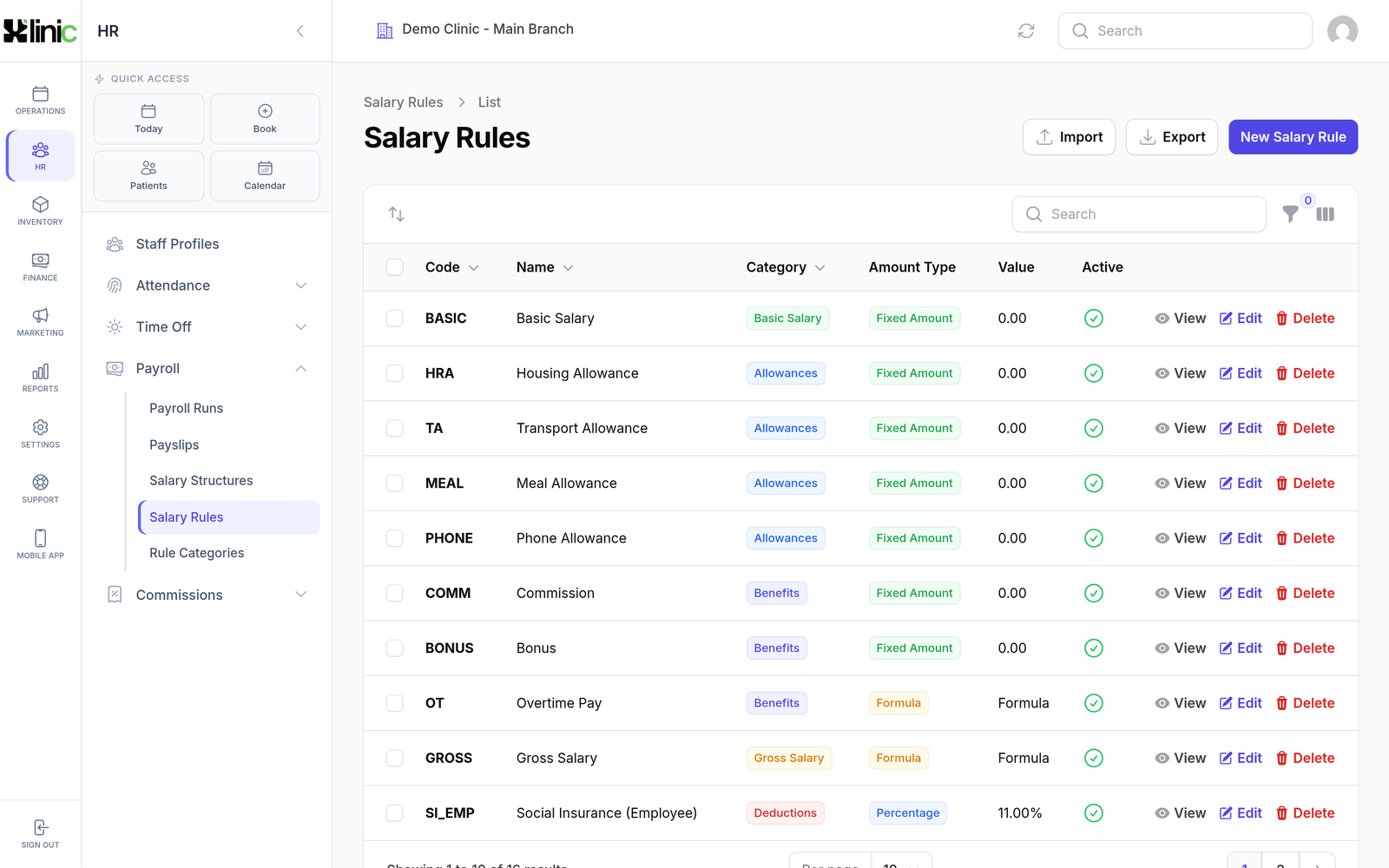
Task: Go to Payslips submenu item
Action: [174, 445]
